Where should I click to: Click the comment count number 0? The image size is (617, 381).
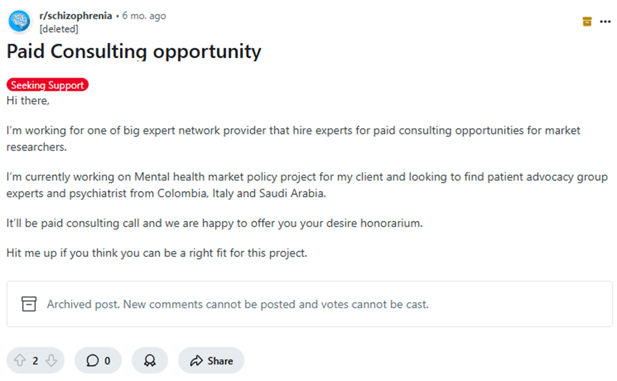tap(107, 361)
